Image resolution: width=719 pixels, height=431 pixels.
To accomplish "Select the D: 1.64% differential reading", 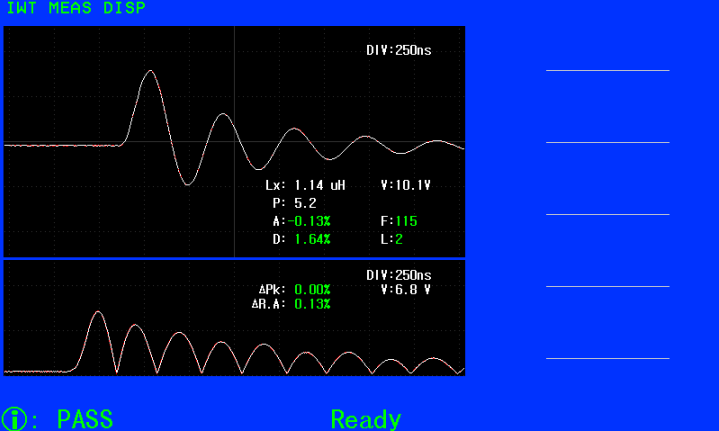I will coord(298,239).
